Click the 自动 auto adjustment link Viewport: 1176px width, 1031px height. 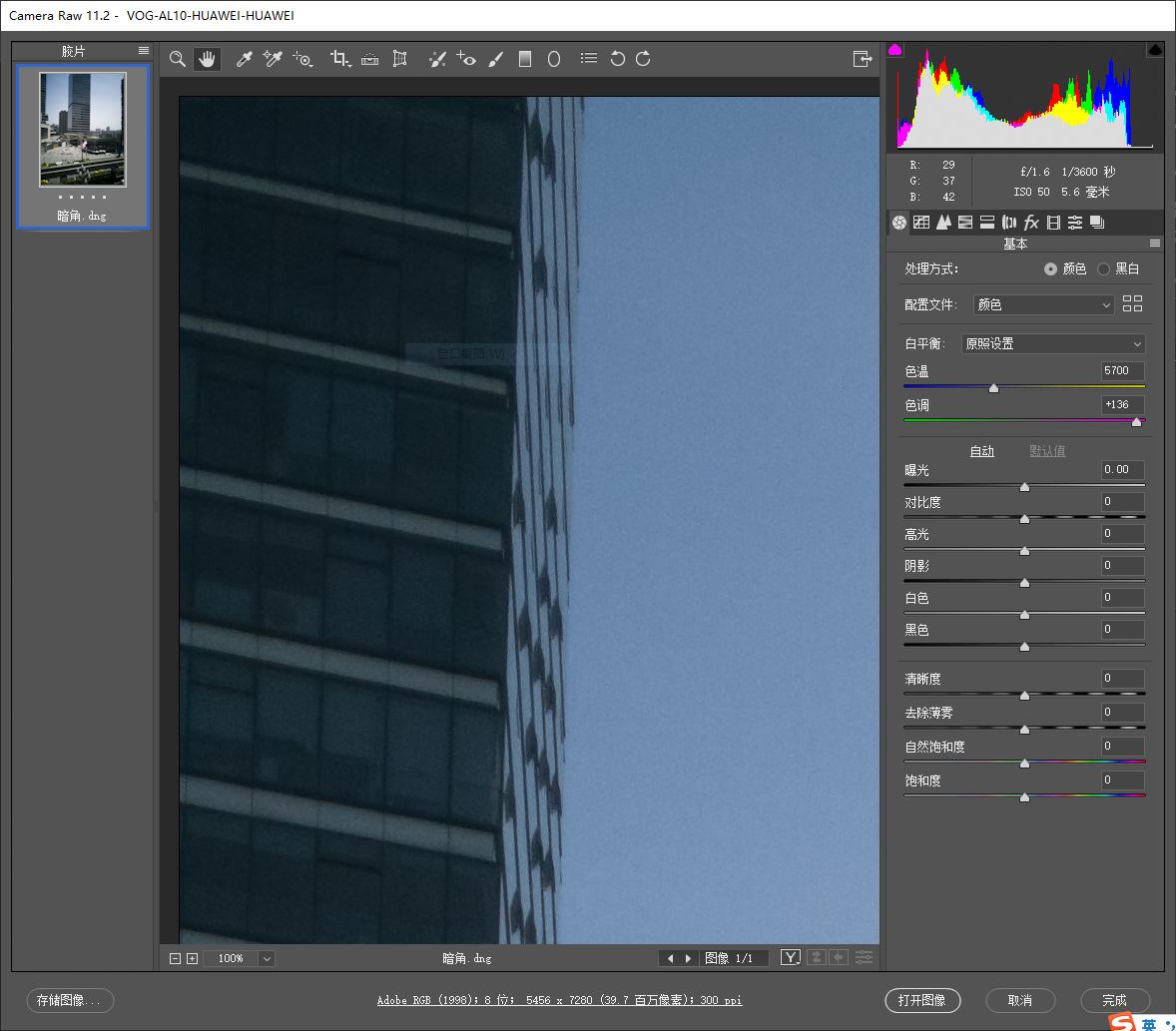[982, 451]
